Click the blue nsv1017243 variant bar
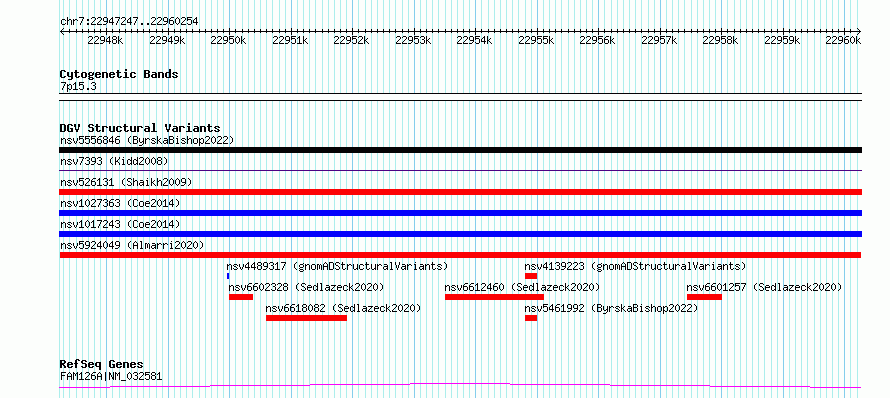This screenshot has height=398, width=890. point(460,234)
